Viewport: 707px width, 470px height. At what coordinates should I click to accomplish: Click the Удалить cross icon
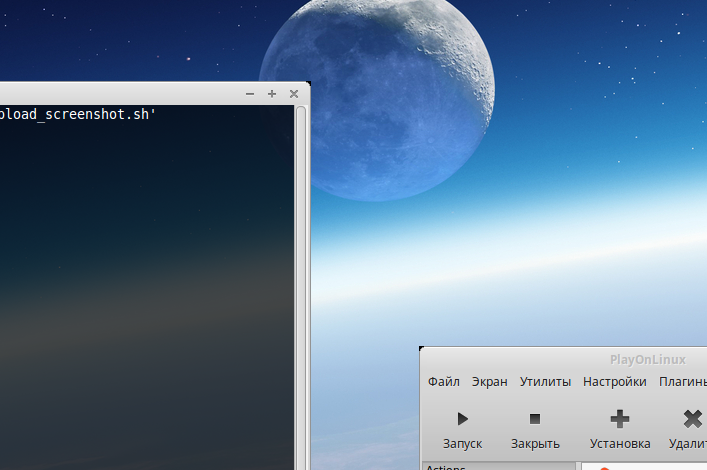693,419
